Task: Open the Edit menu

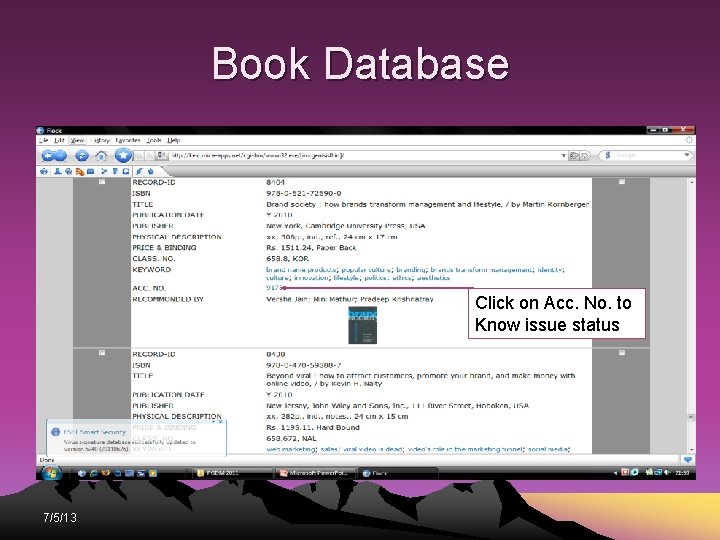Action: [59, 140]
